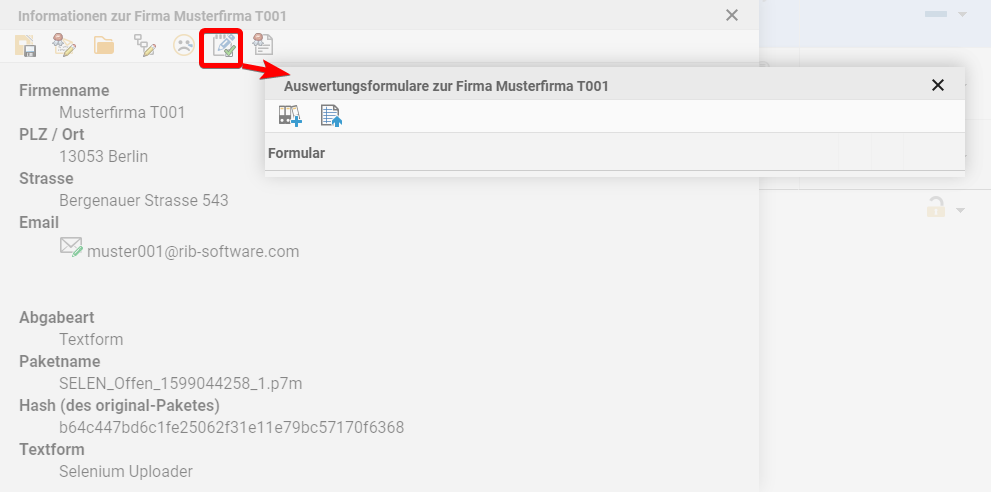
Task: Click the tree structure edit icon
Action: (x=144, y=45)
